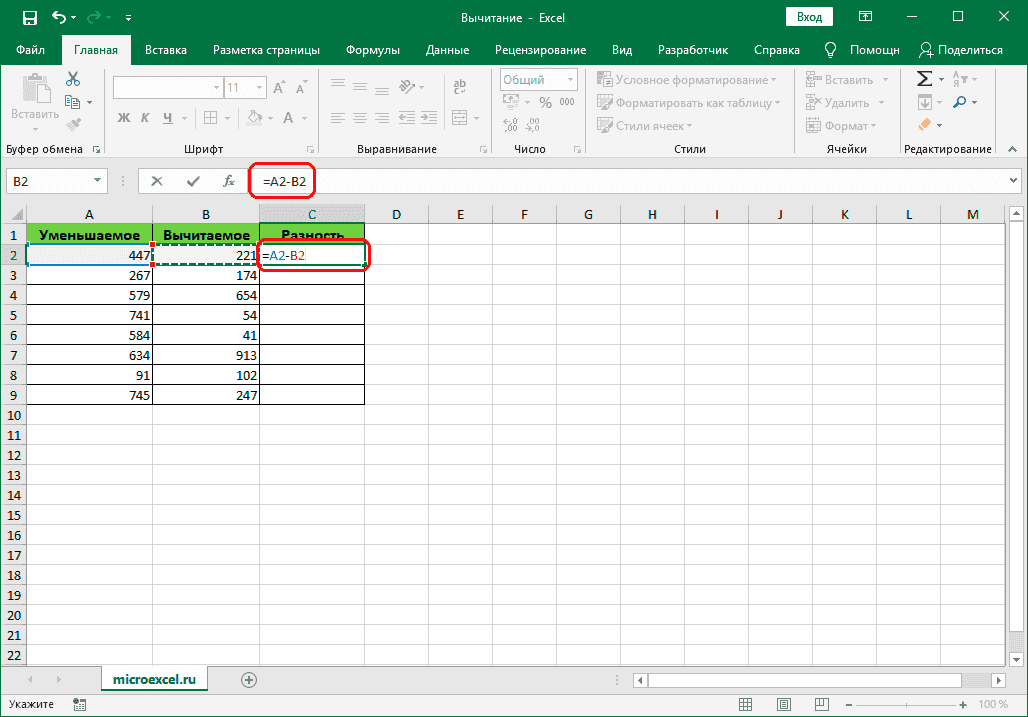Open the Формулы ribbon tab

pos(372,50)
